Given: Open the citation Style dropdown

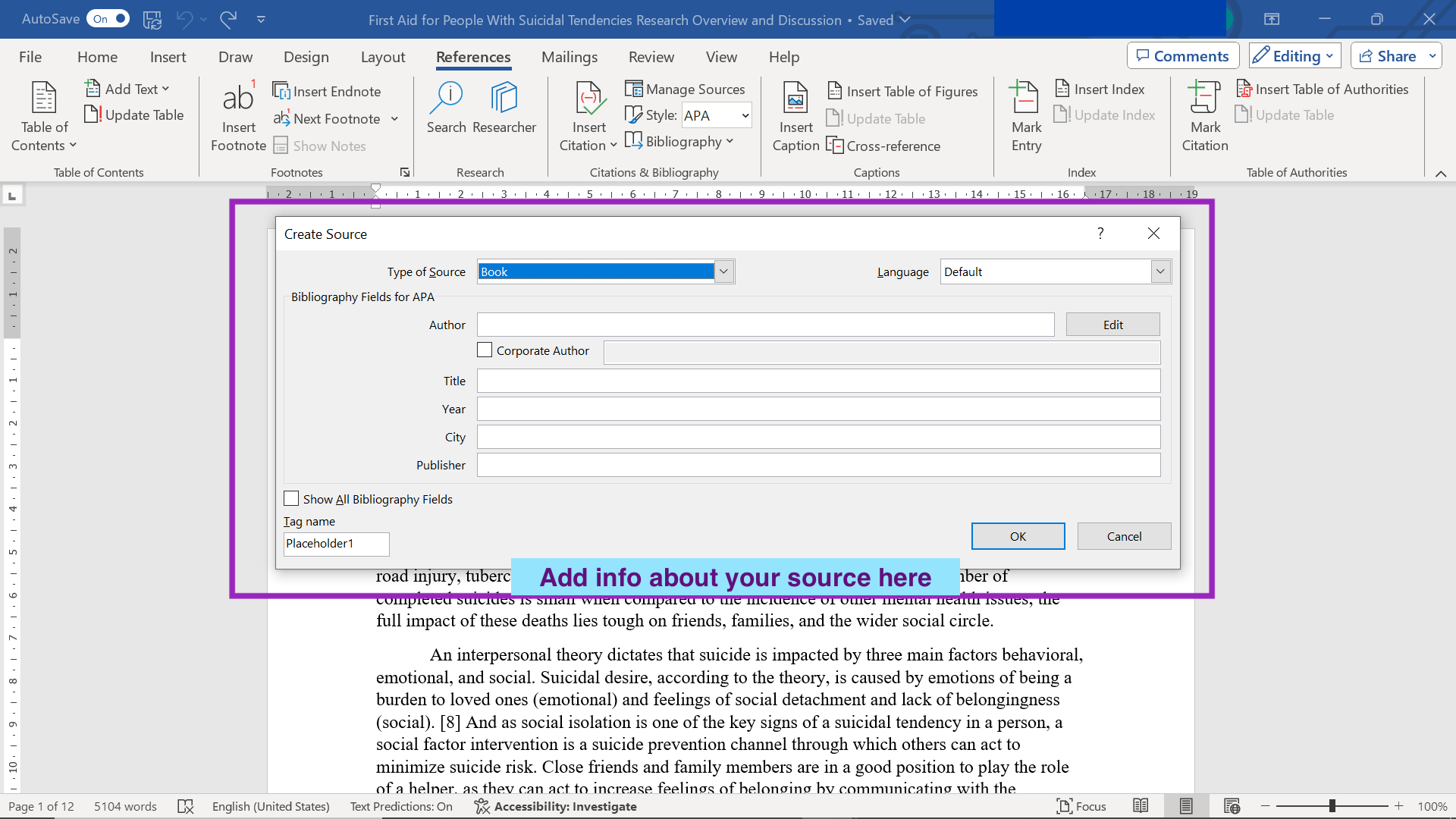Looking at the screenshot, I should click(745, 115).
